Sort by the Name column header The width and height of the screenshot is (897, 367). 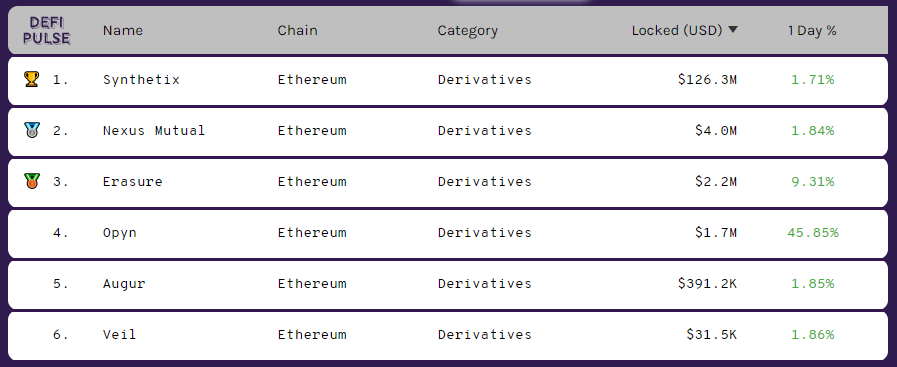click(123, 30)
